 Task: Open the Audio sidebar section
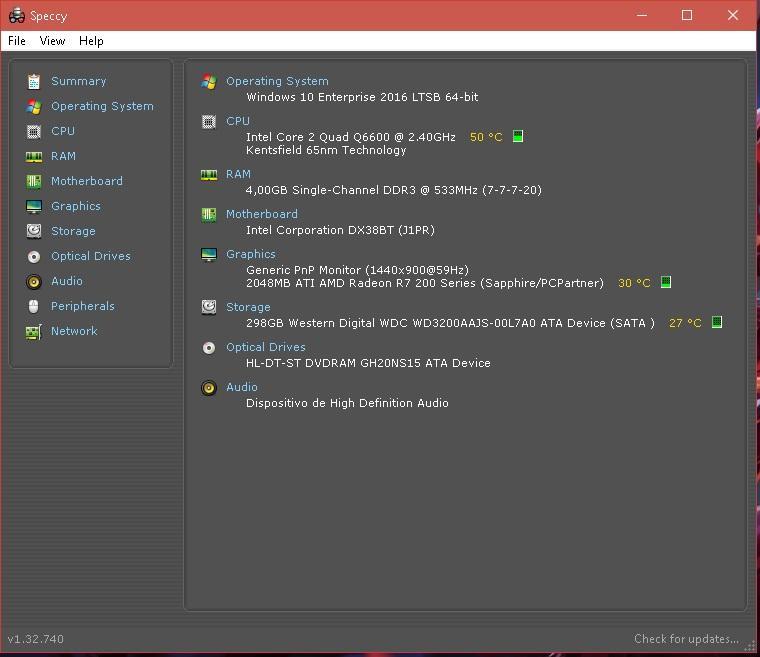click(x=67, y=281)
